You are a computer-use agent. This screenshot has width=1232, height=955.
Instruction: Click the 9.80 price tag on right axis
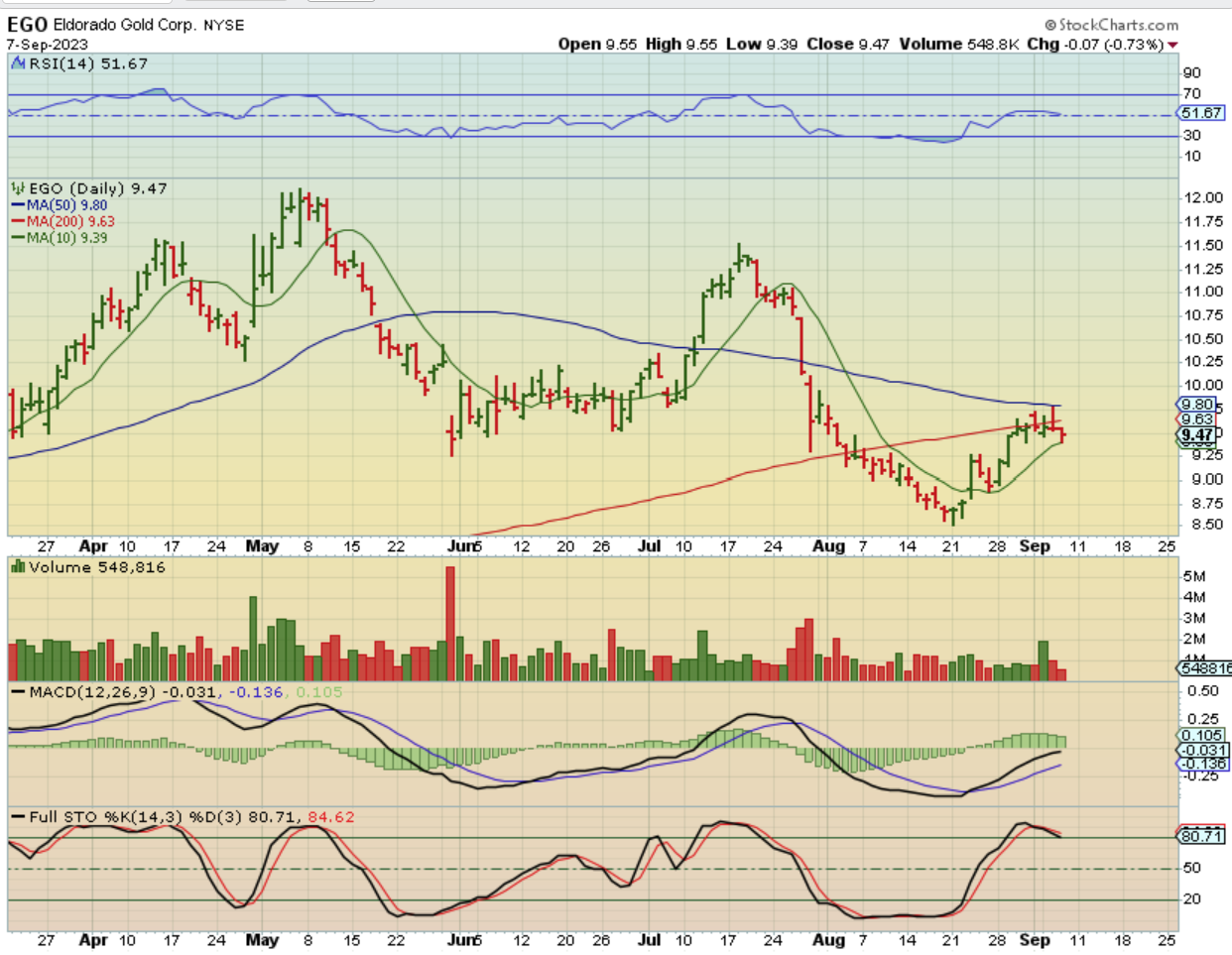tap(1197, 405)
